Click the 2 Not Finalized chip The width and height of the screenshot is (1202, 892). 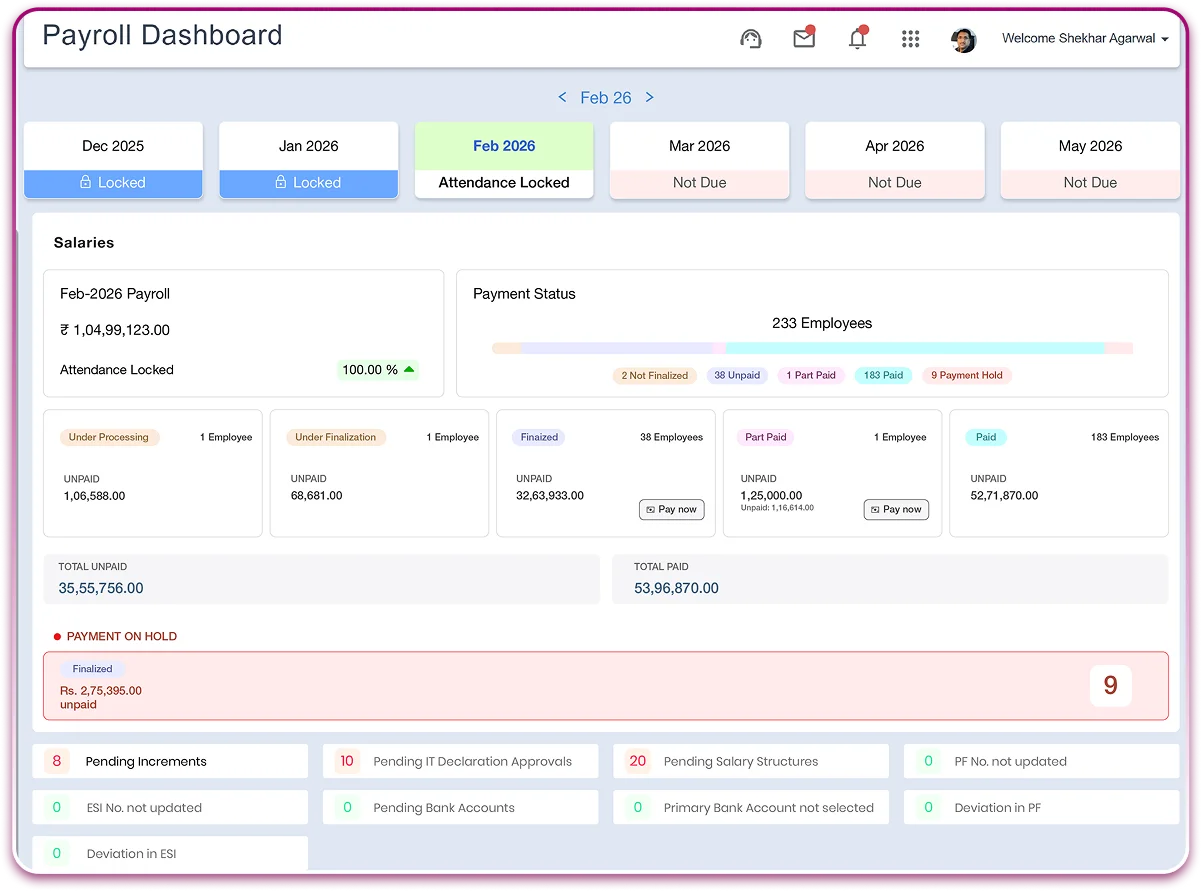pyautogui.click(x=655, y=376)
